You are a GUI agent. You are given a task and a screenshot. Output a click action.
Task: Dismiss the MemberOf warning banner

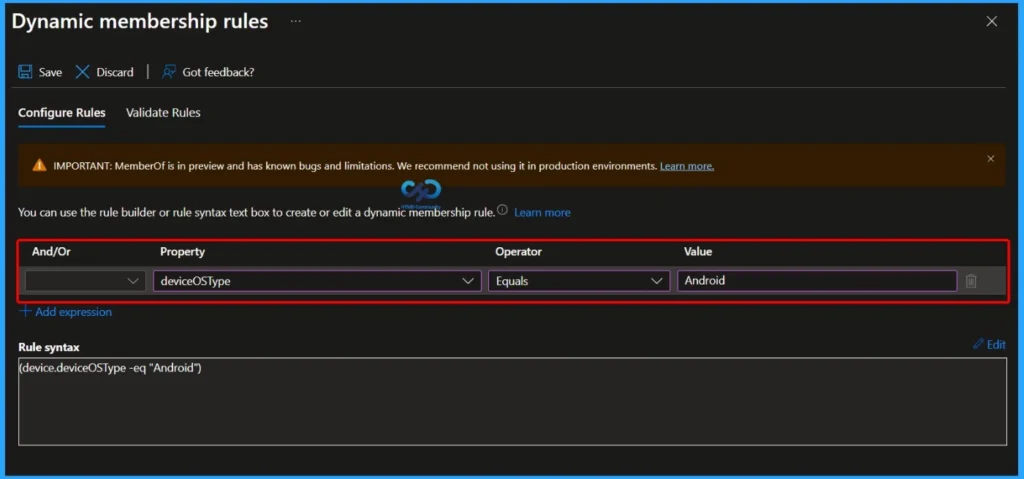[x=991, y=159]
